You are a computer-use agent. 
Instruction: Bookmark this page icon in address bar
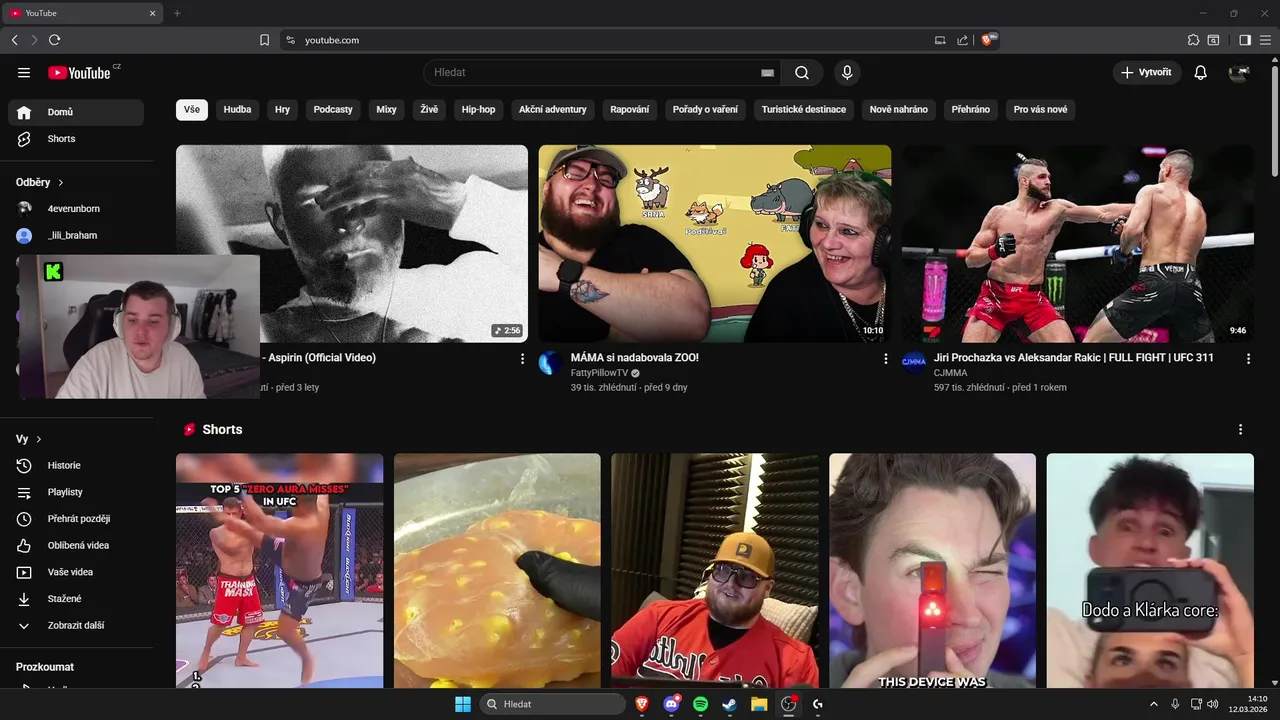[264, 40]
